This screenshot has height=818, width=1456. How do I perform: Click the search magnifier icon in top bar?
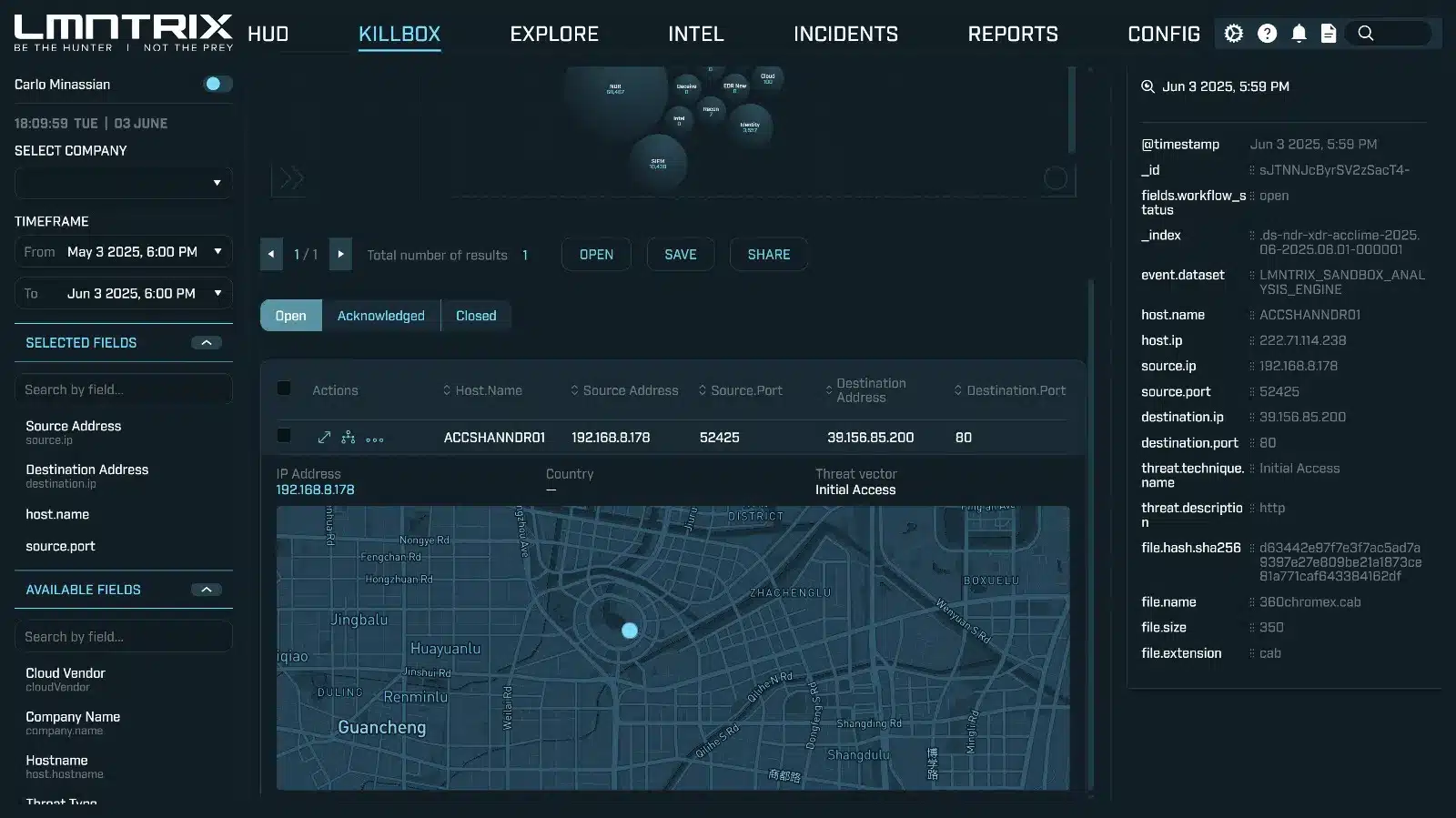[x=1365, y=34]
